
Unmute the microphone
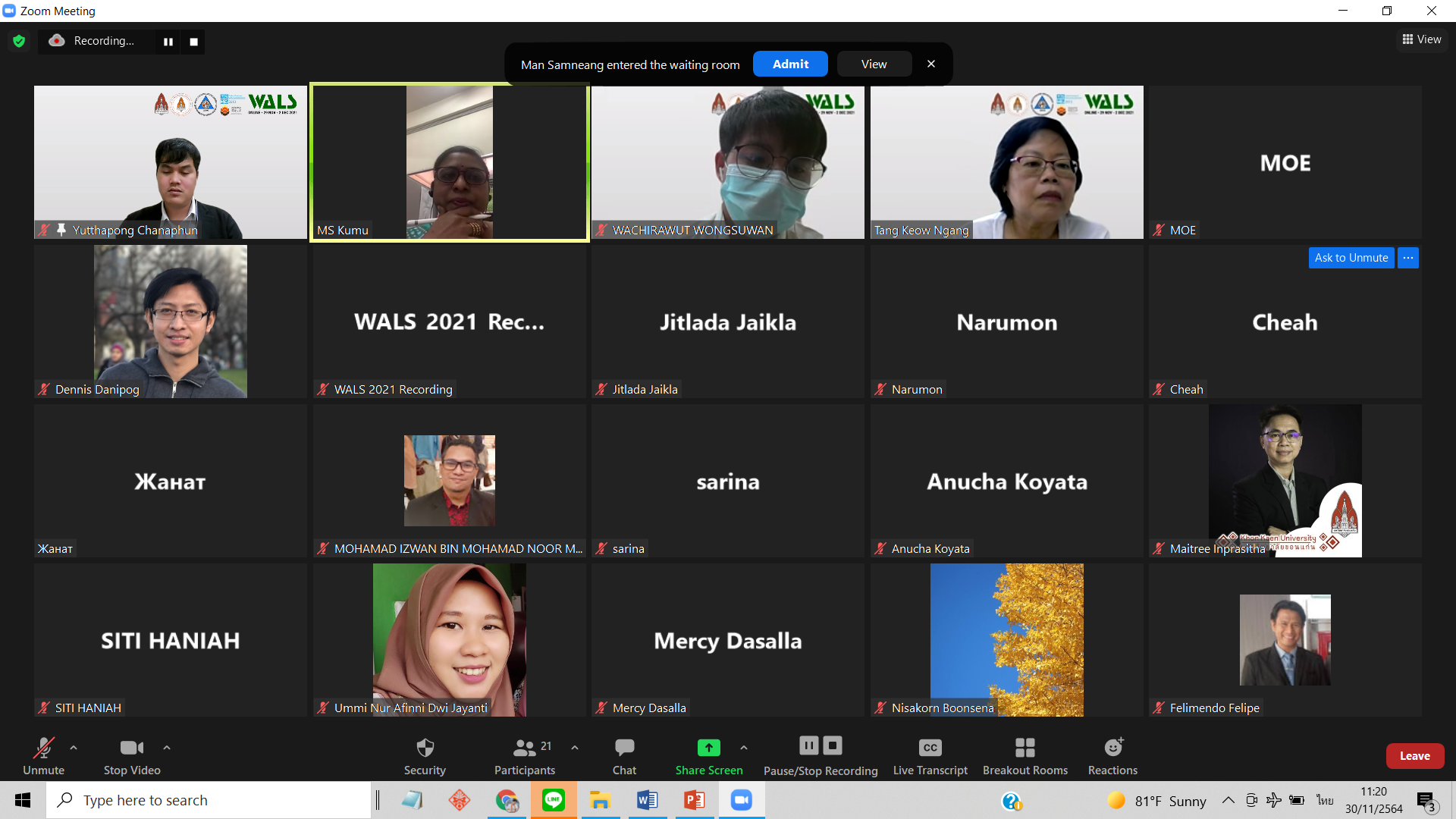point(43,748)
